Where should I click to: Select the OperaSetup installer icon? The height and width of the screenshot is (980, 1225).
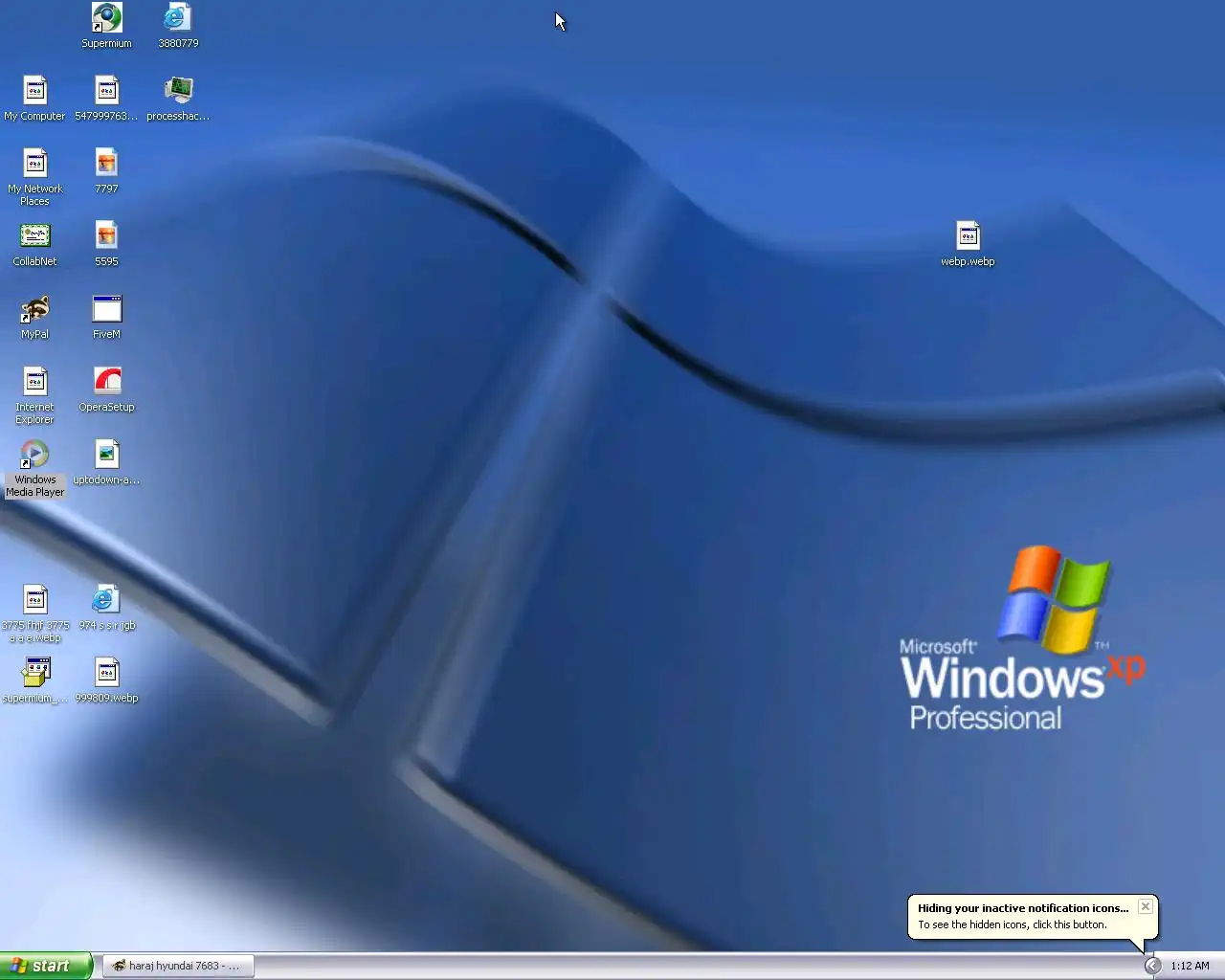click(x=106, y=390)
